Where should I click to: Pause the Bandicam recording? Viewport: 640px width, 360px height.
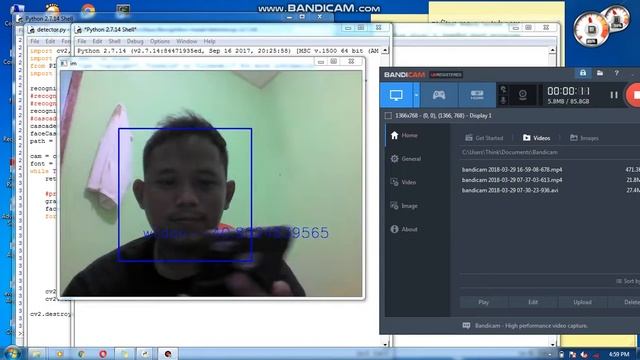click(x=614, y=95)
